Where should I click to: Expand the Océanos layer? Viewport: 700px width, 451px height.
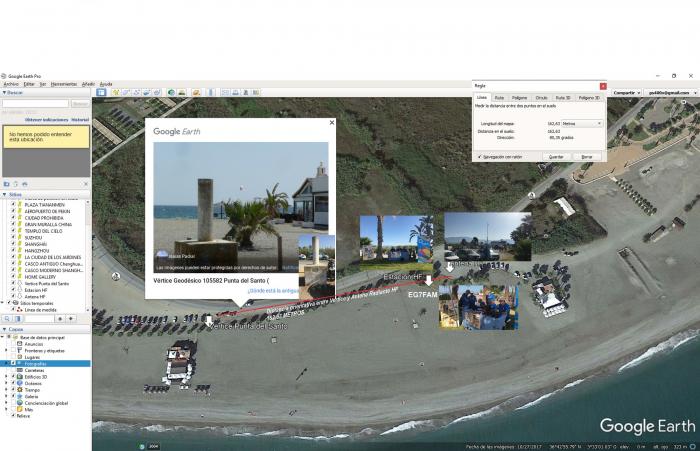(x=6, y=384)
